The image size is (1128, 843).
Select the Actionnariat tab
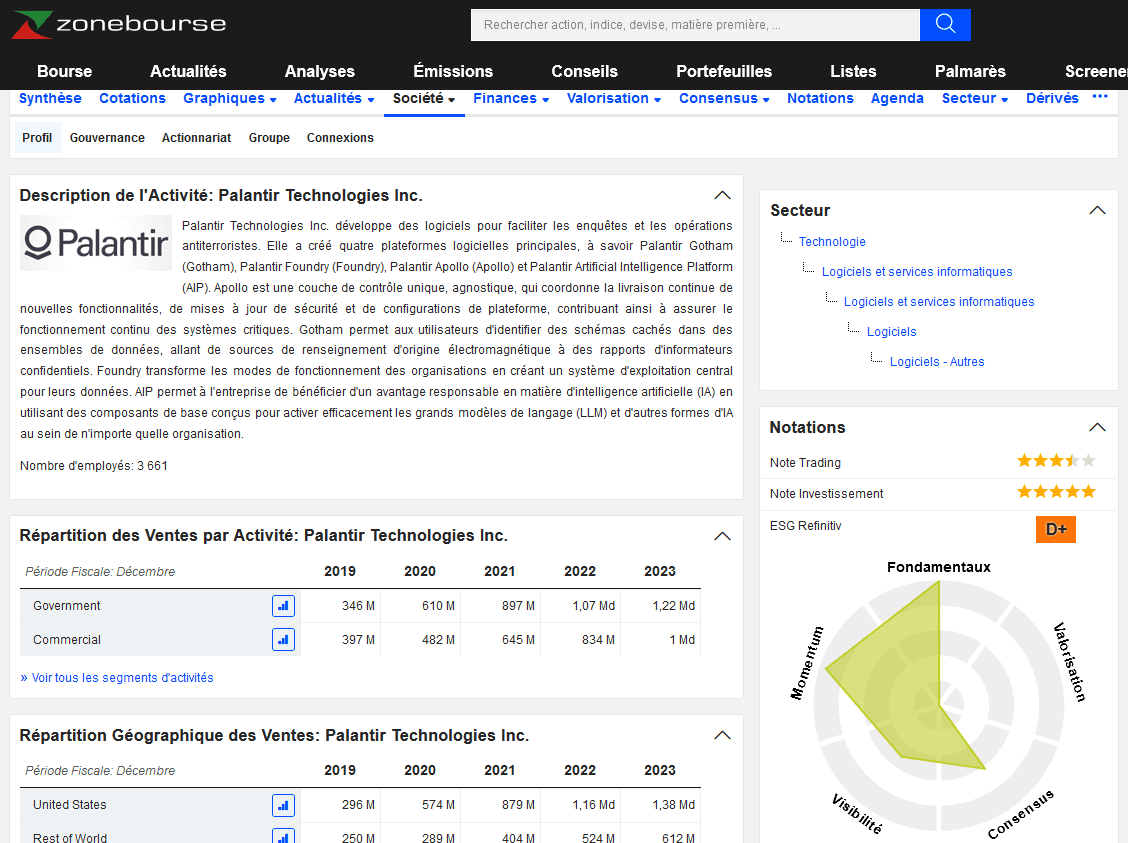pyautogui.click(x=196, y=138)
